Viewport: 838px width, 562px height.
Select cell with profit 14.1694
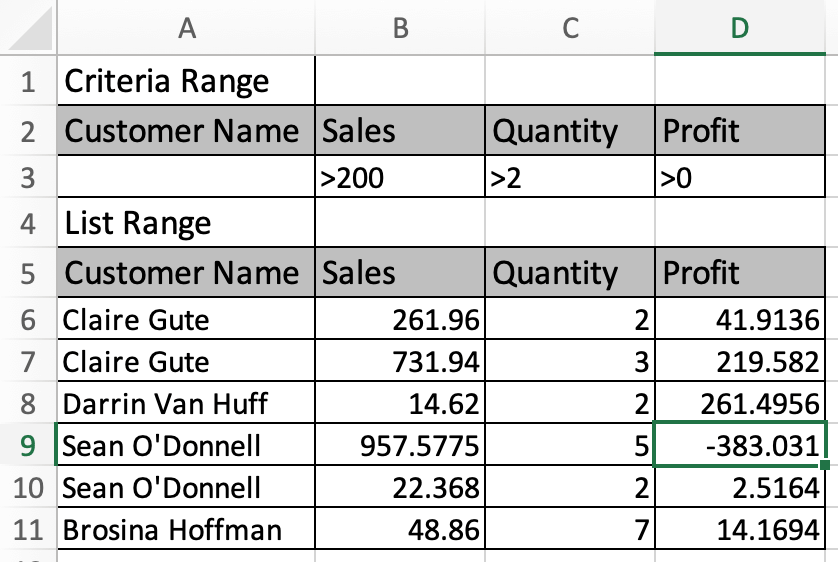tap(740, 529)
